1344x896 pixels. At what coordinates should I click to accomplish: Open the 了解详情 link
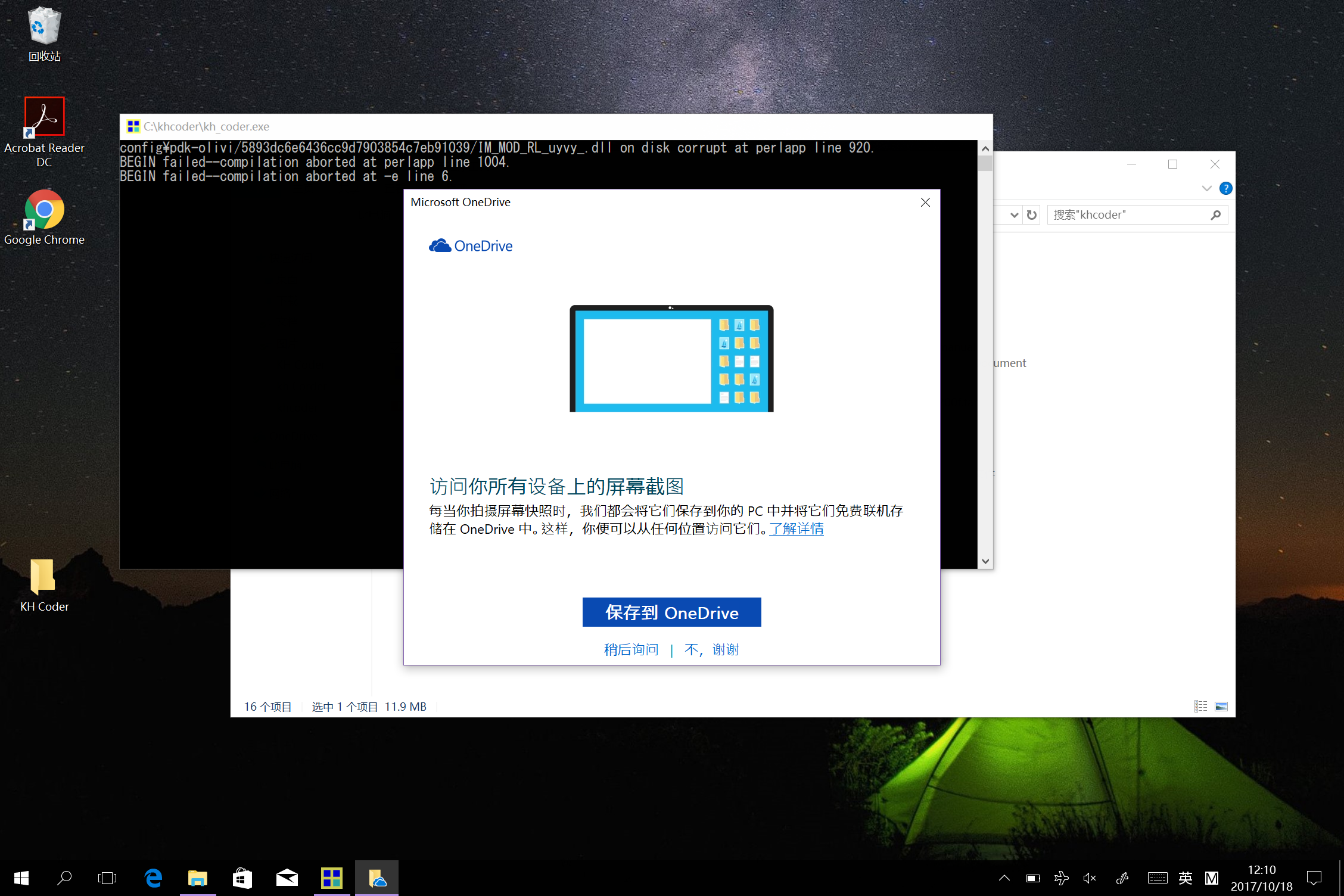click(797, 528)
